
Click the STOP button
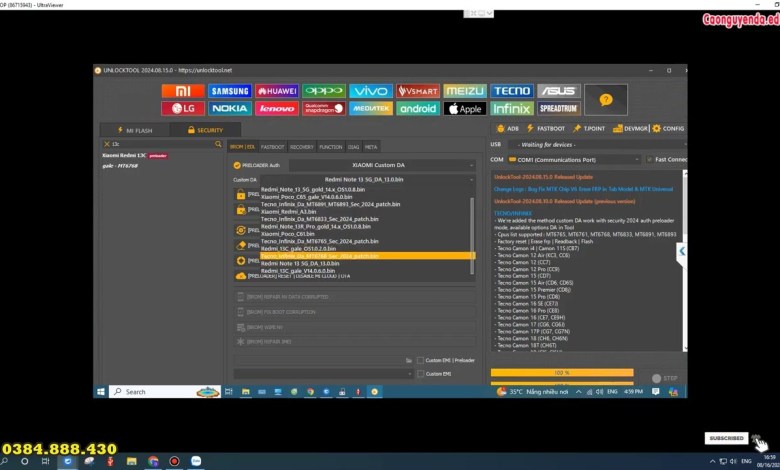665,378
